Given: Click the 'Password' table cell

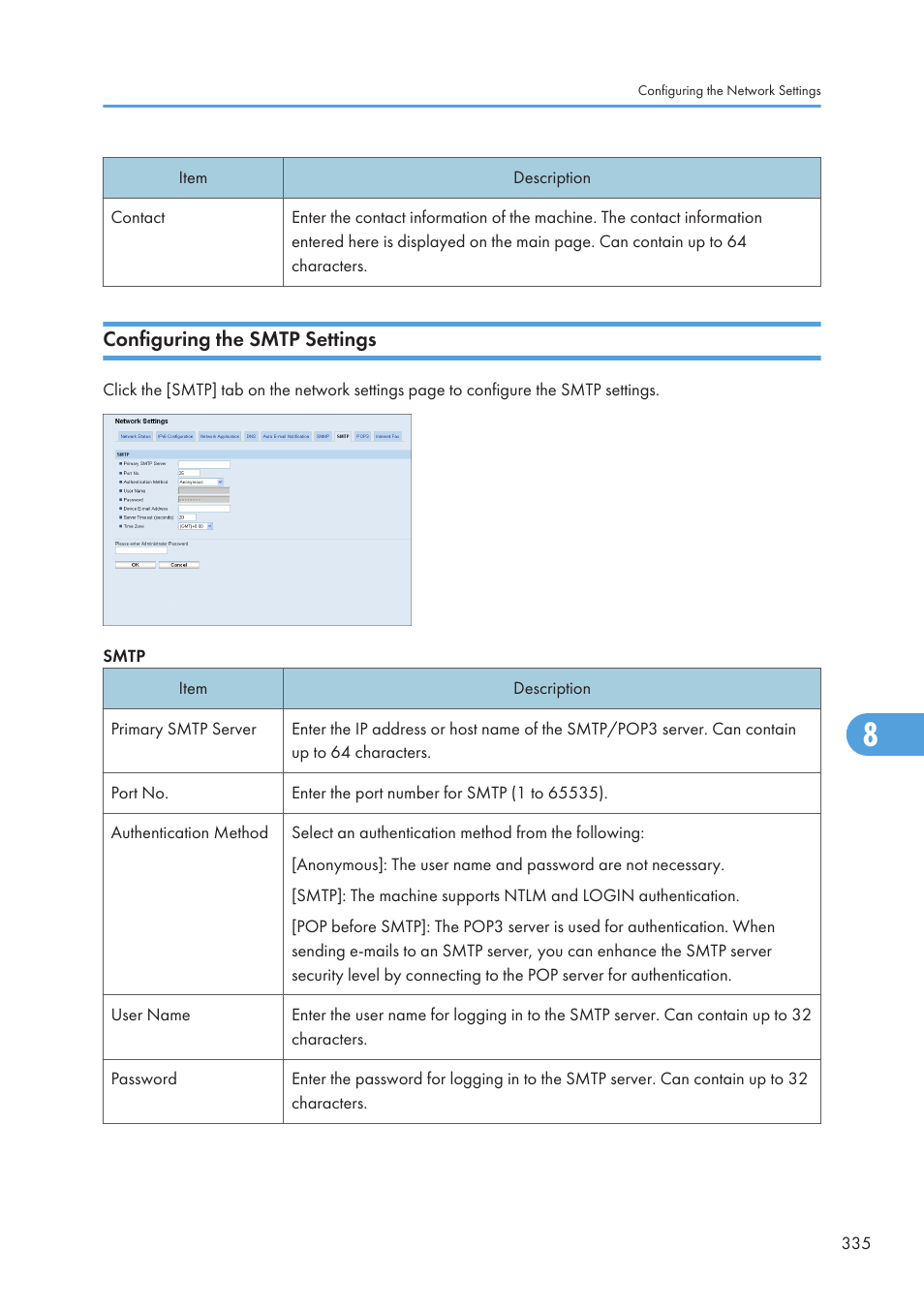Looking at the screenshot, I should [x=193, y=1091].
